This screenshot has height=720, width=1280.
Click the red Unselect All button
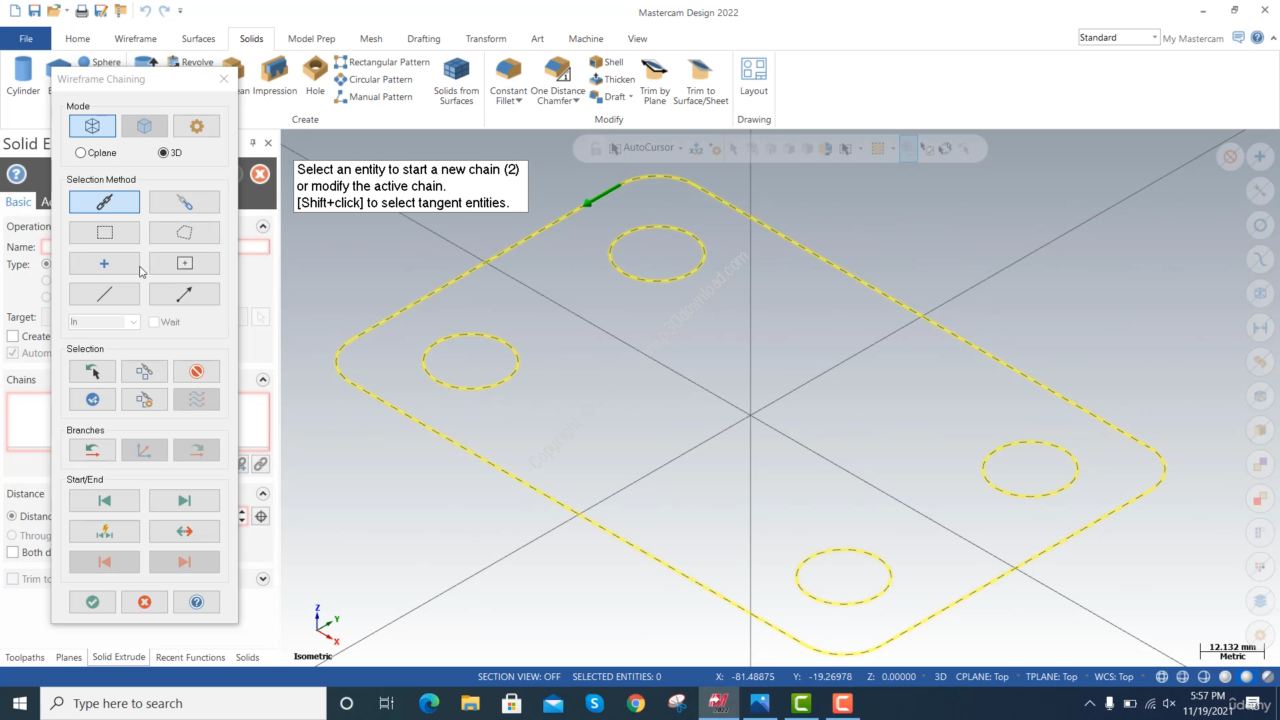pos(196,371)
